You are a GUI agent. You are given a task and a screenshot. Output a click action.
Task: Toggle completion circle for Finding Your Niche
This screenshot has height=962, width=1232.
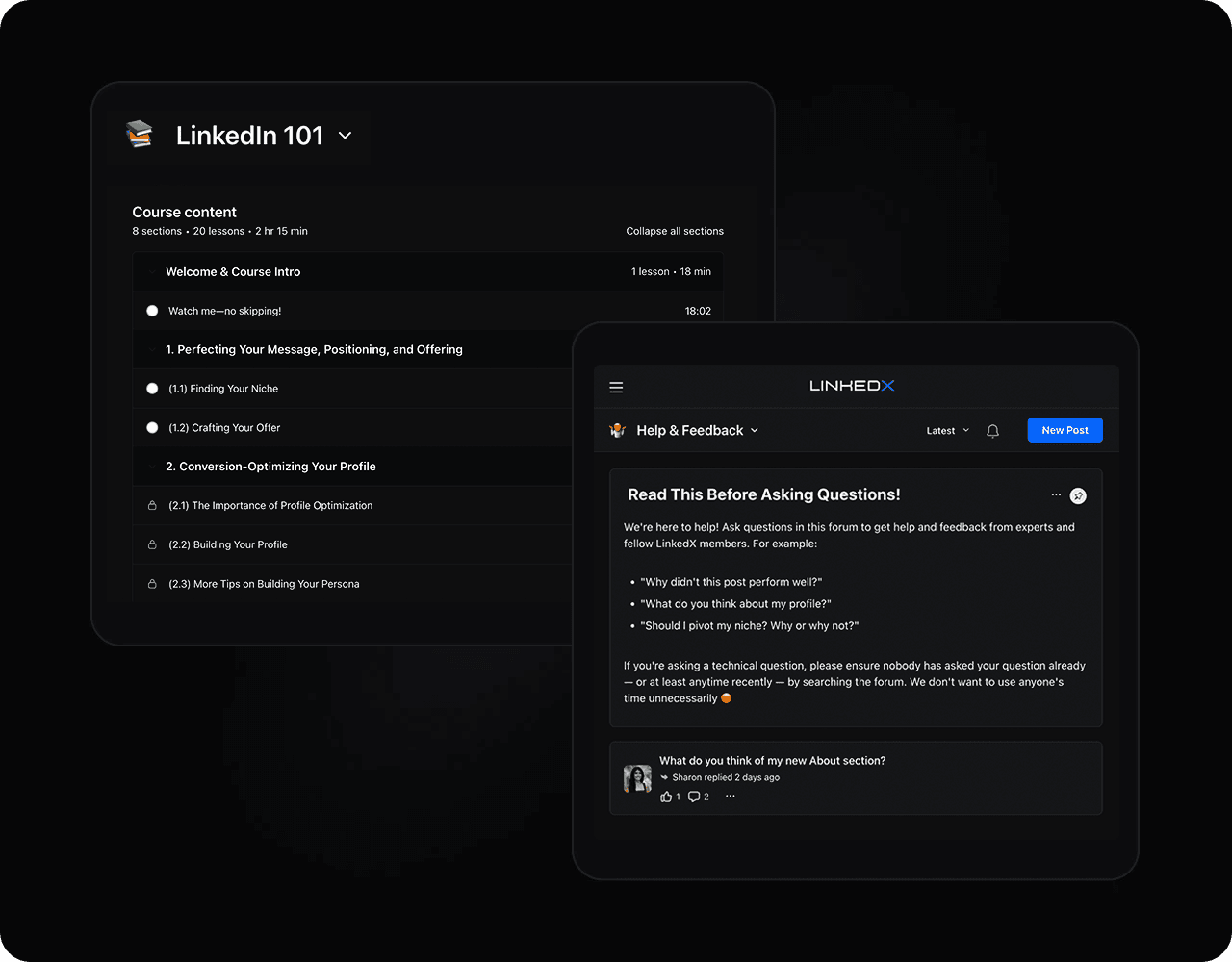click(152, 389)
